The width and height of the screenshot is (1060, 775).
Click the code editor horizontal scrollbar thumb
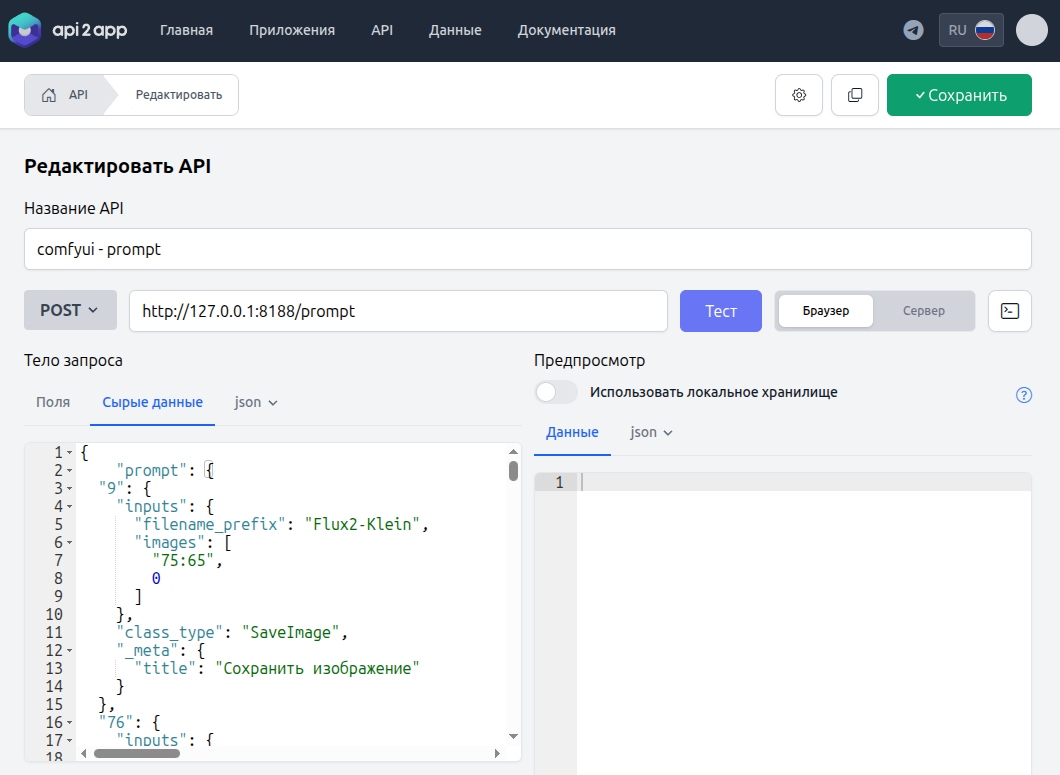click(137, 753)
